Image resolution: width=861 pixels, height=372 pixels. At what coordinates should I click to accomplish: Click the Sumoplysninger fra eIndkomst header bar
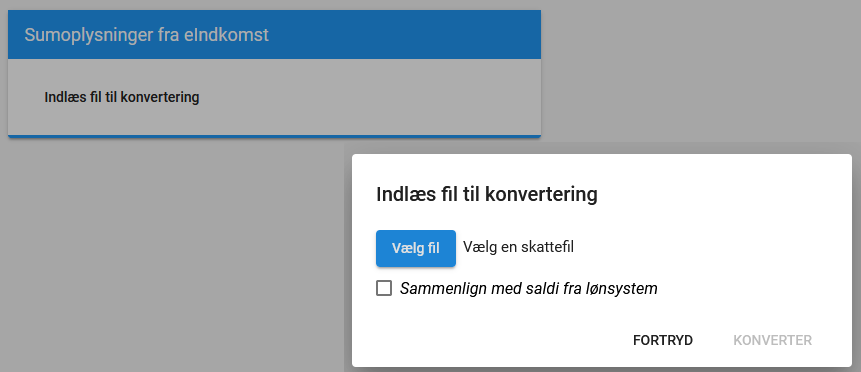click(x=274, y=35)
